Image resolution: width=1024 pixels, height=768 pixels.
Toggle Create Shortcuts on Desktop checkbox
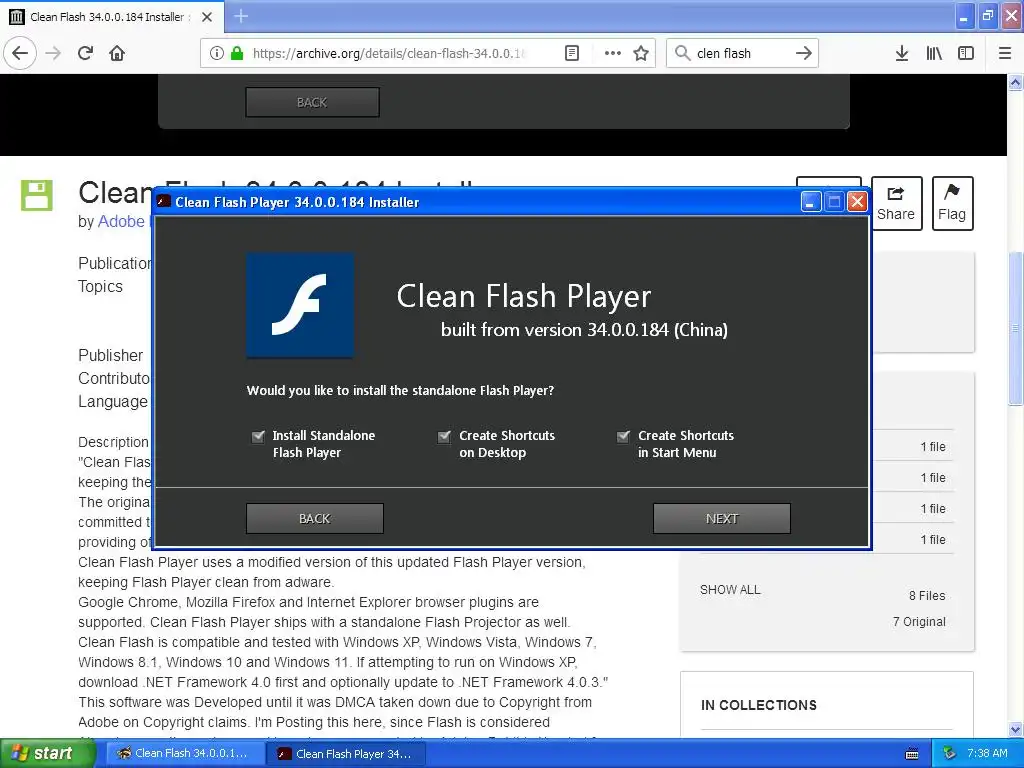click(444, 436)
